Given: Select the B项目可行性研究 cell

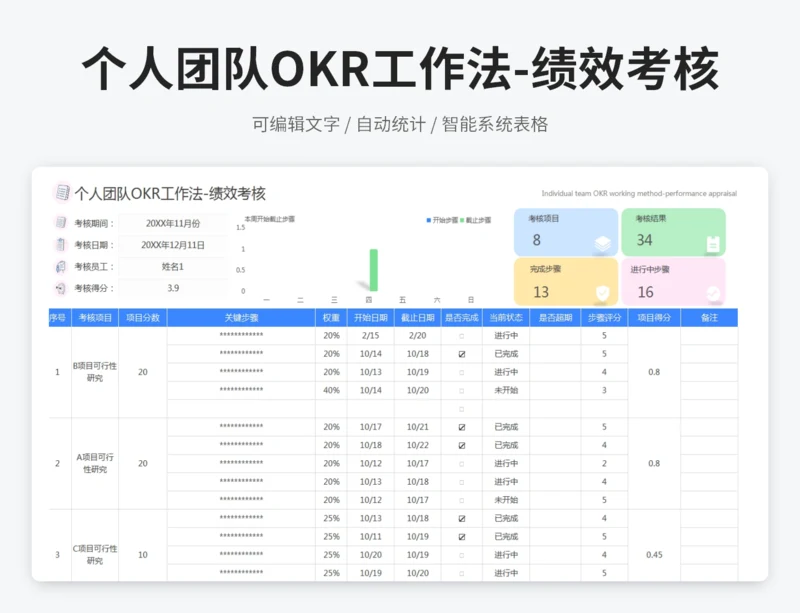Looking at the screenshot, I should click(x=95, y=372).
